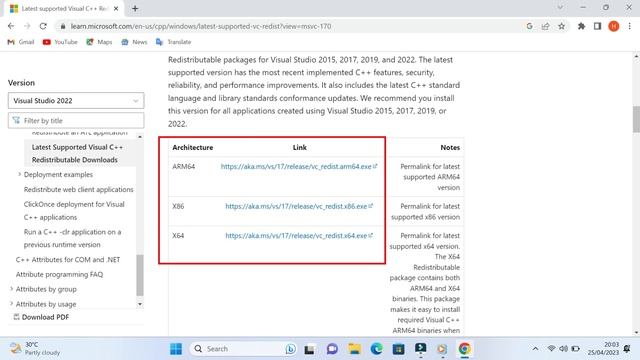Open the Windows Start menu

click(176, 349)
